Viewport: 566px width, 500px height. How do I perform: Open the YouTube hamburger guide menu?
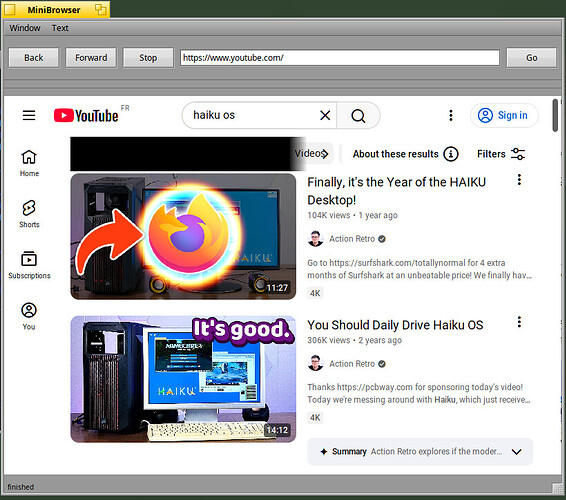click(29, 116)
